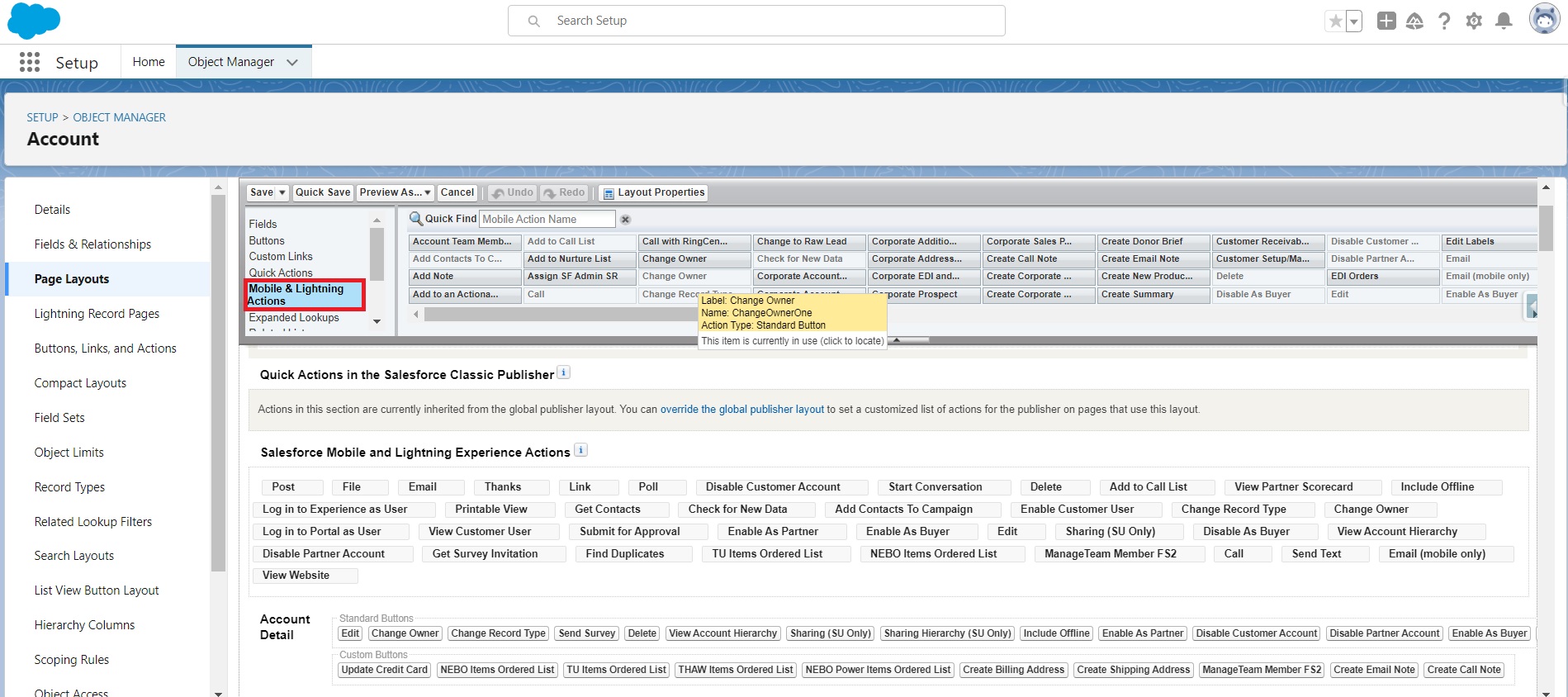Select Buttons in the palette category list
The height and width of the screenshot is (697, 1568).
[267, 240]
